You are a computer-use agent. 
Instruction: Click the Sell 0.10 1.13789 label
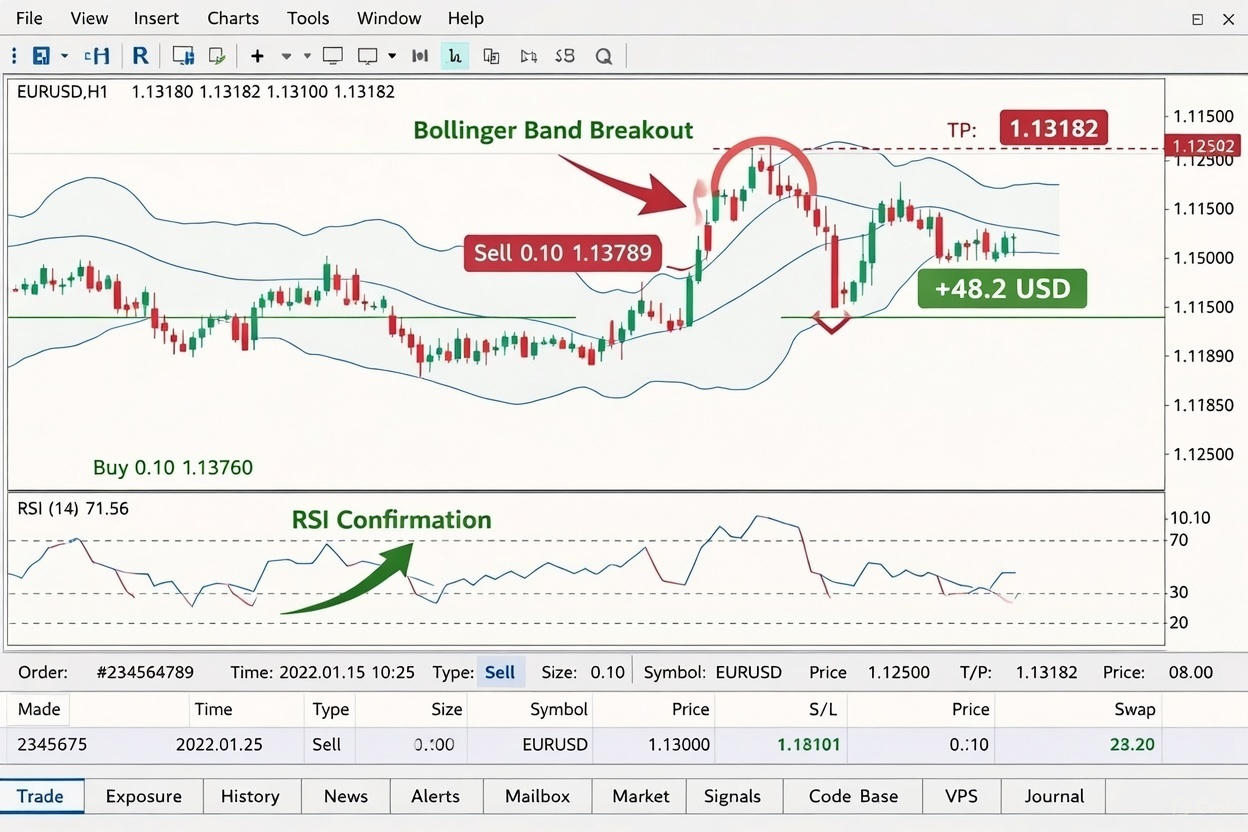tap(562, 253)
